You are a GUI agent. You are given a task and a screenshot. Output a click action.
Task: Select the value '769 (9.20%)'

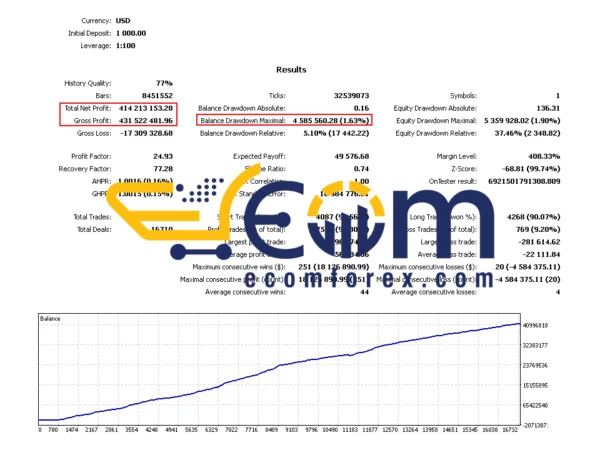pos(538,230)
